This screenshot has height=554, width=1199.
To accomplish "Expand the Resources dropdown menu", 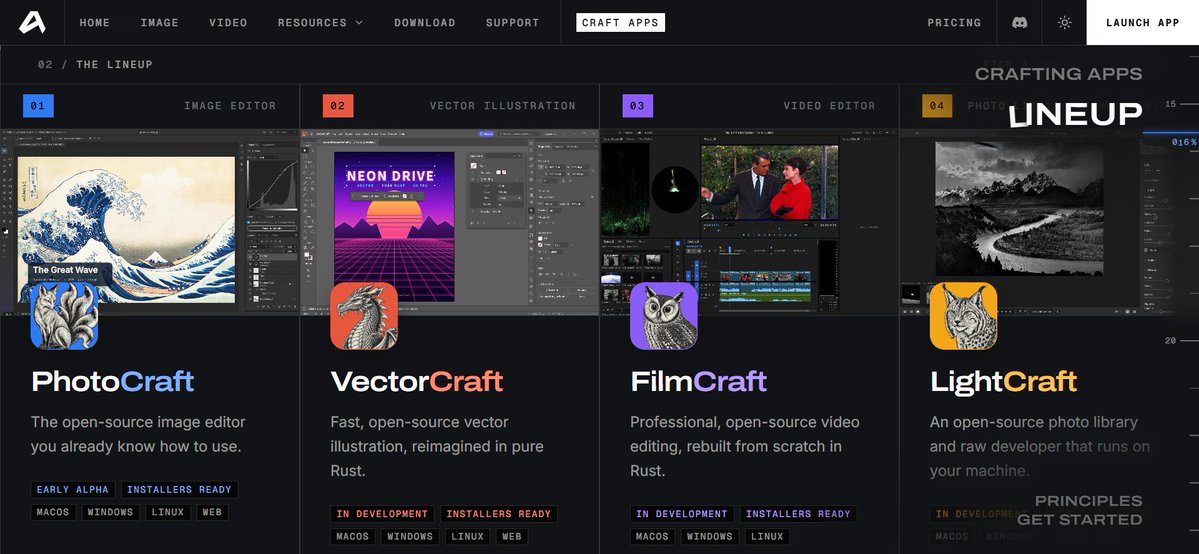I will pos(320,23).
